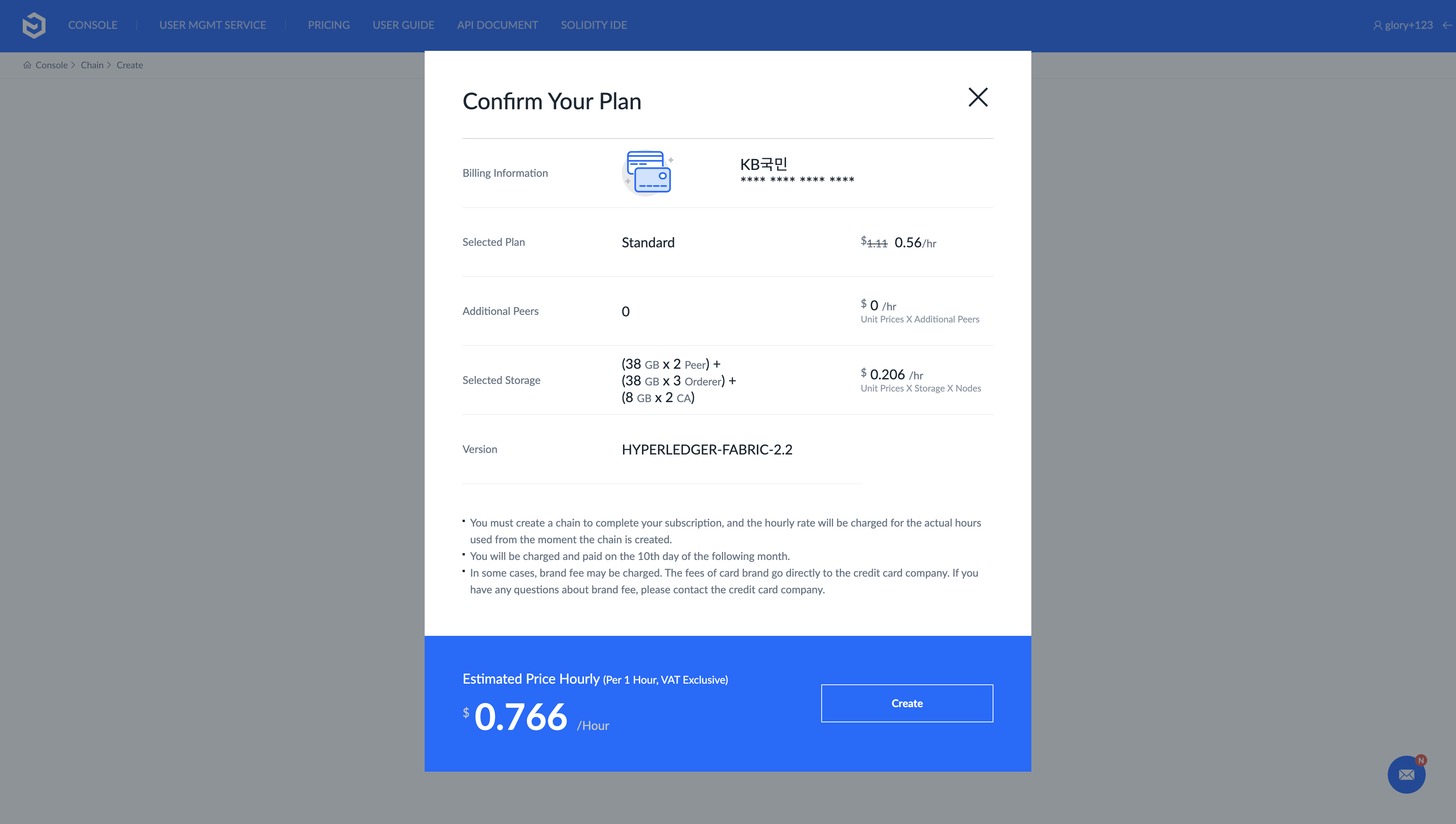Click the home icon in breadcrumb
This screenshot has width=1456, height=824.
(27, 65)
